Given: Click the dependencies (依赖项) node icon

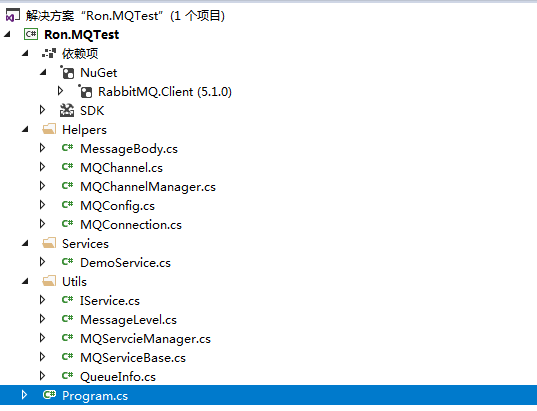Looking at the screenshot, I should [49, 53].
